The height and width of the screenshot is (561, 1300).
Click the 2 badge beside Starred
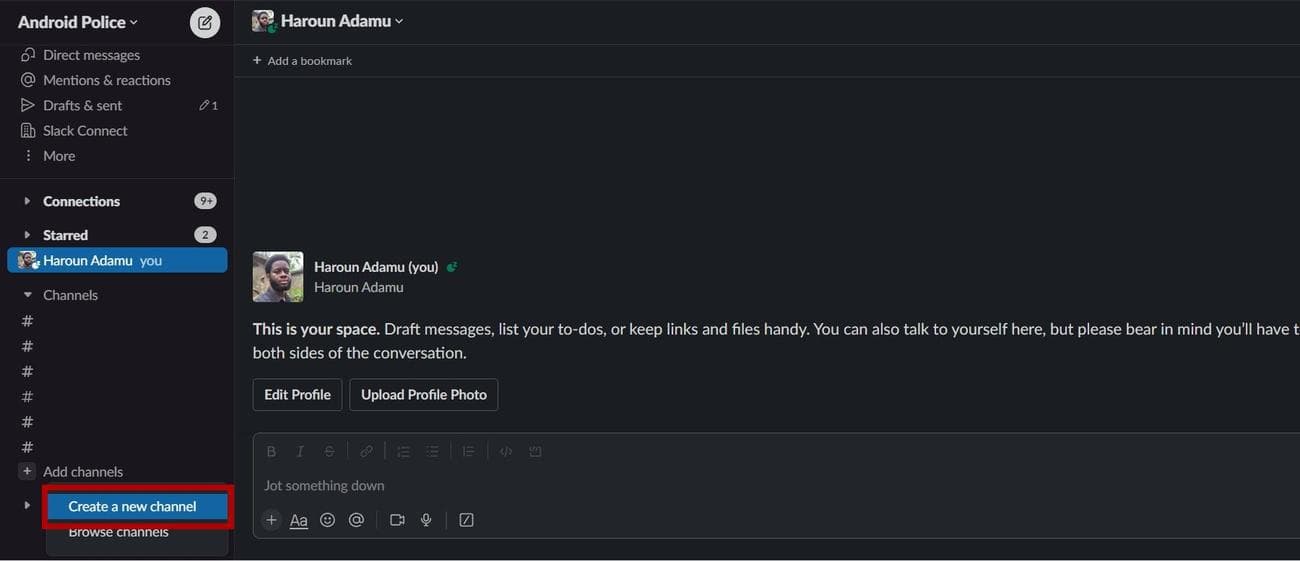click(x=205, y=235)
